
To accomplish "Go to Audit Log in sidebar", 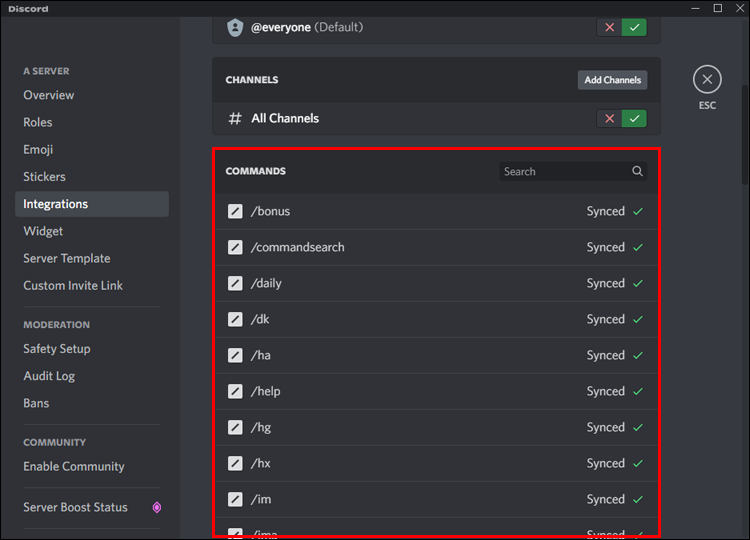I will pyautogui.click(x=49, y=376).
